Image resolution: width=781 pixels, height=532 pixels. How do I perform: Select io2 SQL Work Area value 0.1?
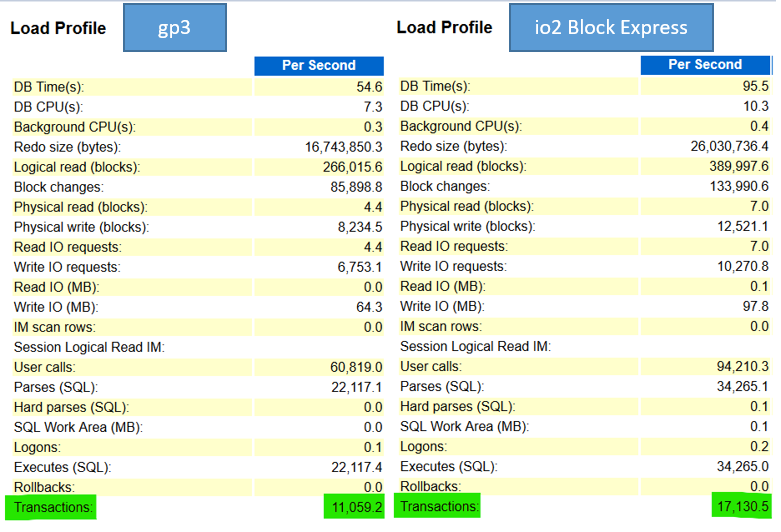760,426
